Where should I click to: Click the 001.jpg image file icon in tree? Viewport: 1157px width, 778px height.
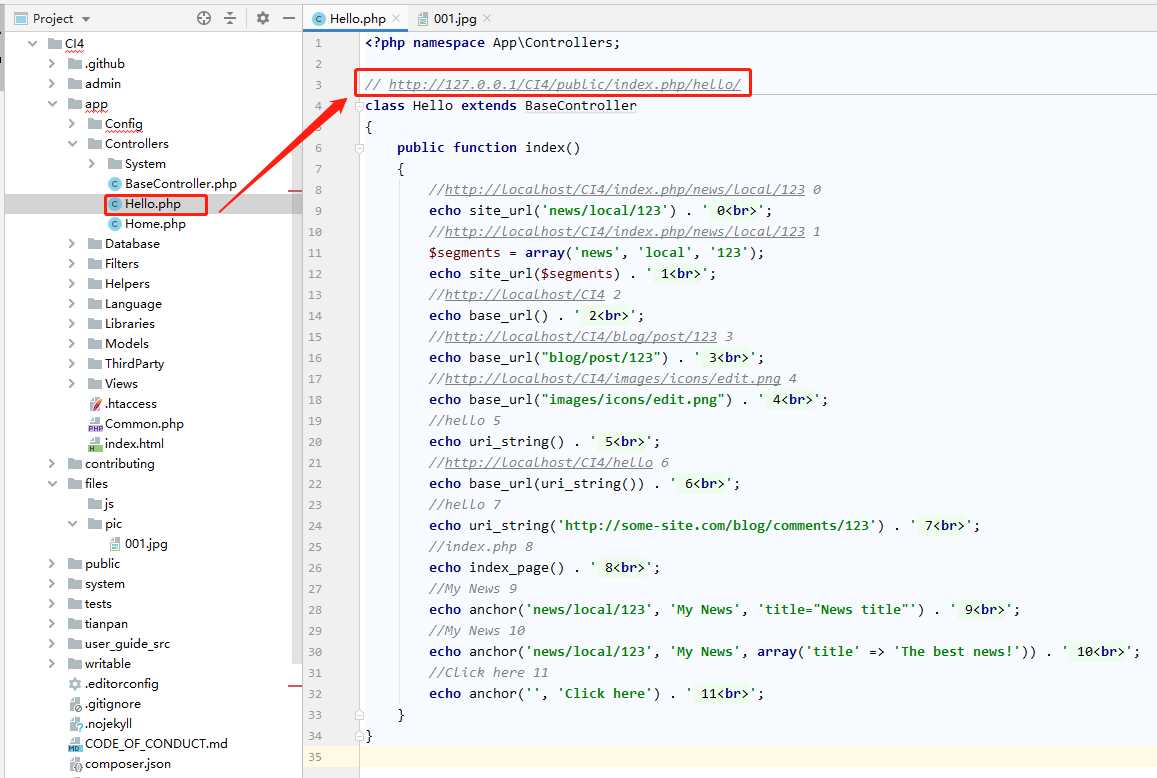[x=114, y=544]
